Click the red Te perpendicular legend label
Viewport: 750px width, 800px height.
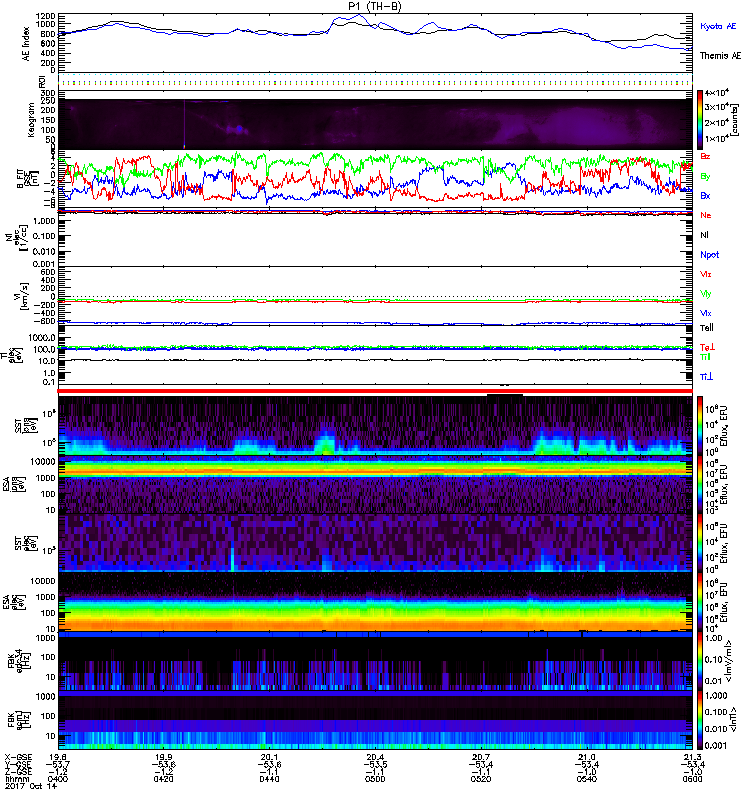point(707,347)
